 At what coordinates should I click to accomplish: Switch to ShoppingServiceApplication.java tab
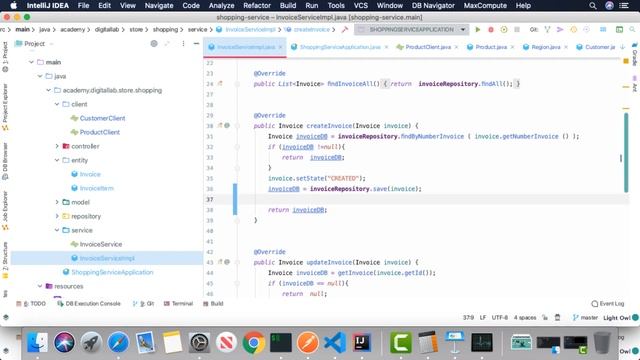[x=340, y=47]
